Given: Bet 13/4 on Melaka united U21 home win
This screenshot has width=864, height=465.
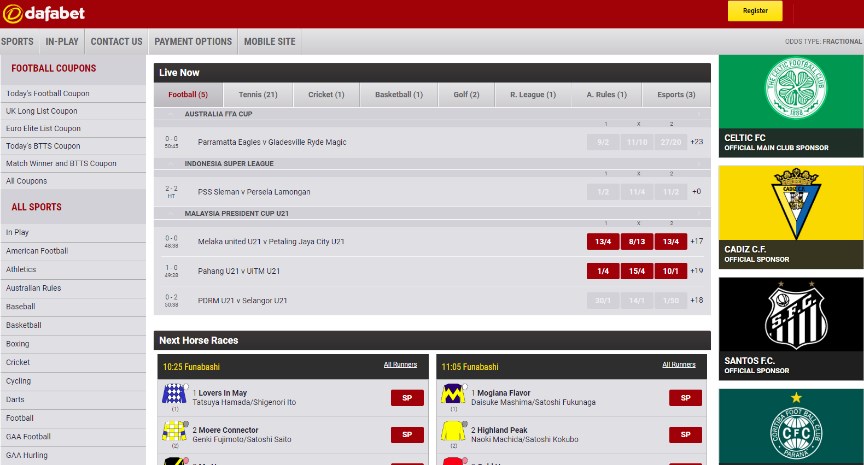Looking at the screenshot, I should pyautogui.click(x=603, y=241).
